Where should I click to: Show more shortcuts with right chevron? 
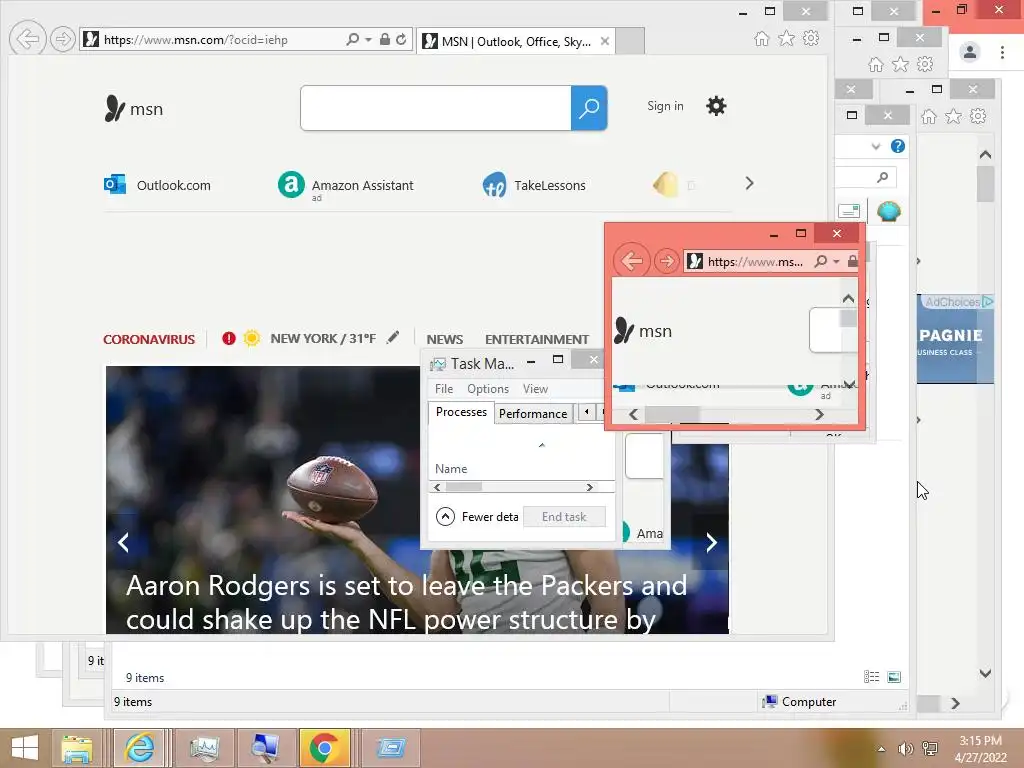[x=749, y=184]
